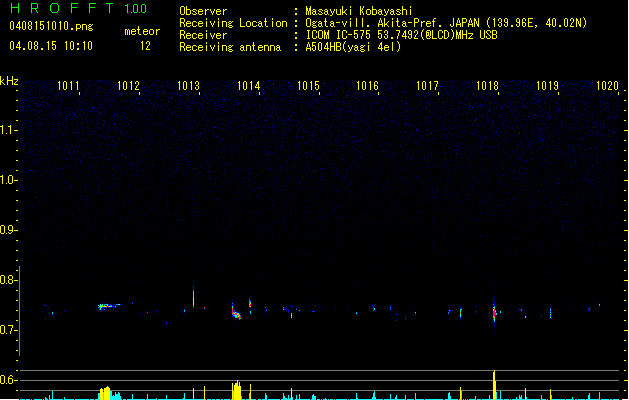Click the 'Receiver' label
Image resolution: width=629 pixels, height=400 pixels.
coord(203,35)
